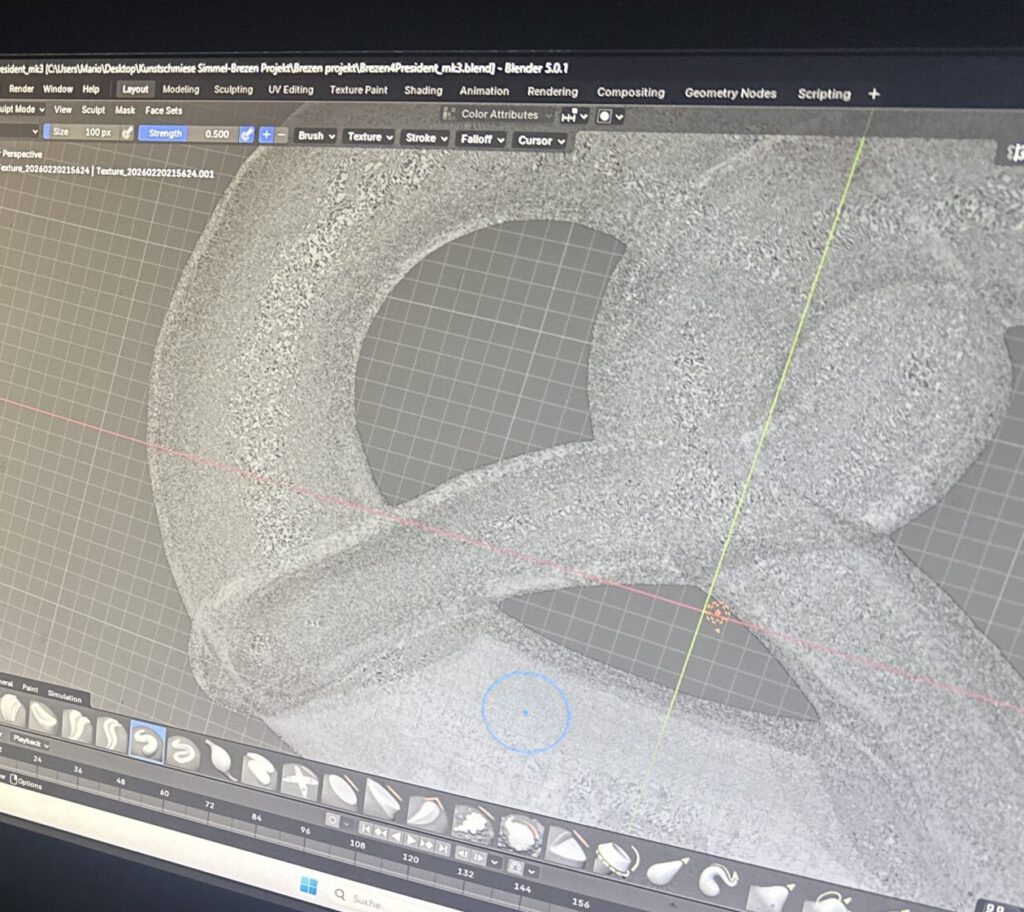Image resolution: width=1024 pixels, height=912 pixels.
Task: Open the Mask header menu
Action: [125, 110]
